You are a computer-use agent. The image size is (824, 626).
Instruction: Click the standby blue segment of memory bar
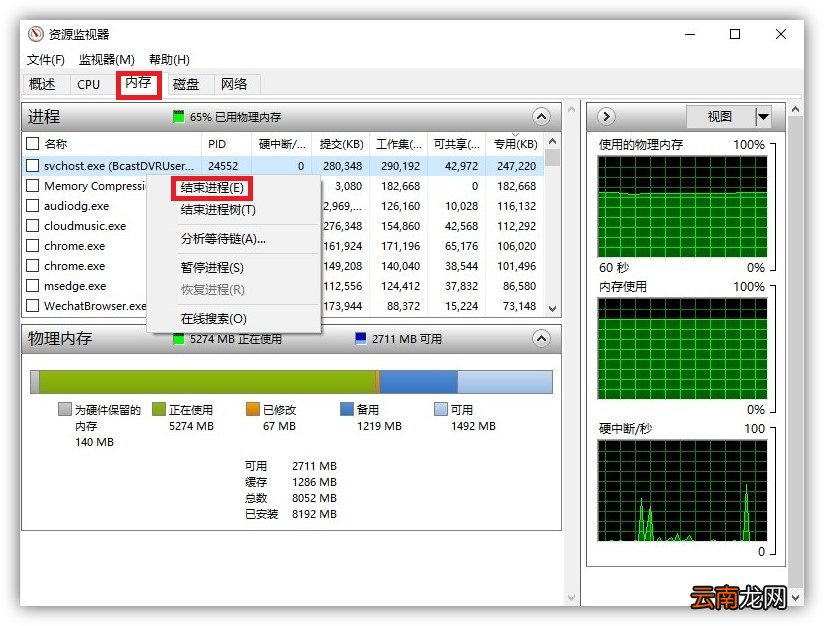click(418, 382)
